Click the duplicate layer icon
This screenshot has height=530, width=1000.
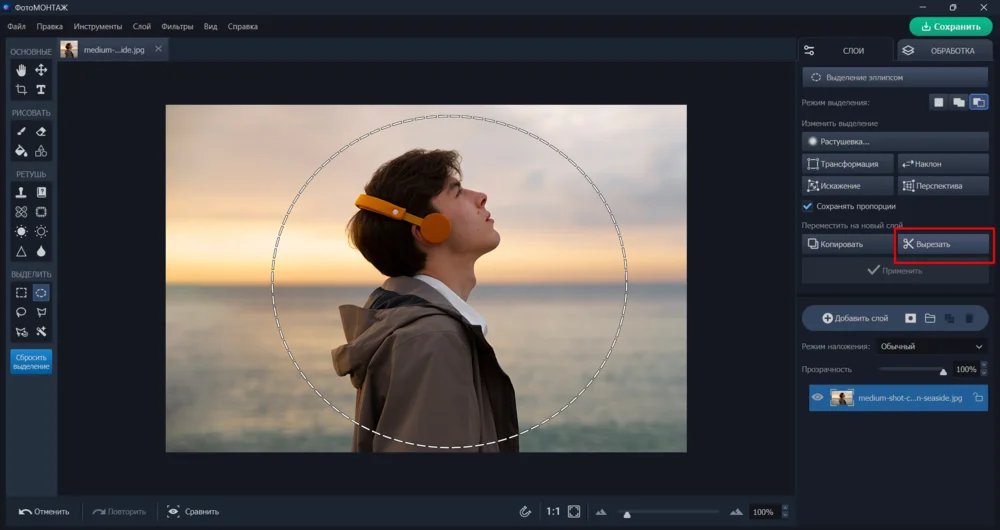[950, 318]
